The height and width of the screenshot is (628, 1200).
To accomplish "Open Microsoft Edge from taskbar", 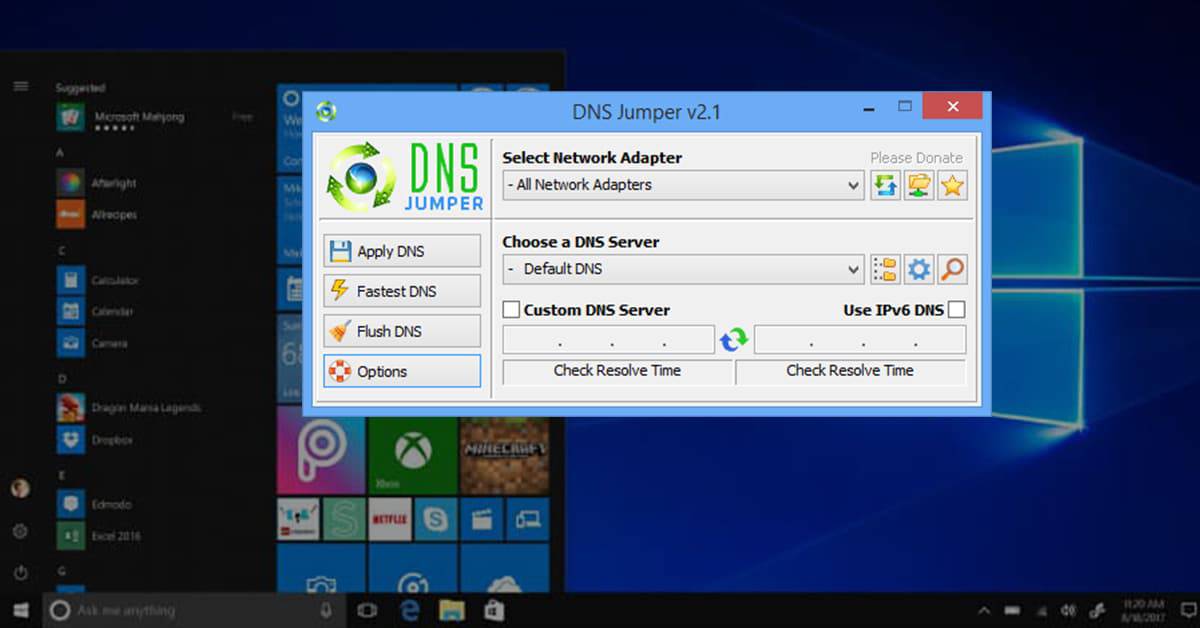I will point(409,610).
